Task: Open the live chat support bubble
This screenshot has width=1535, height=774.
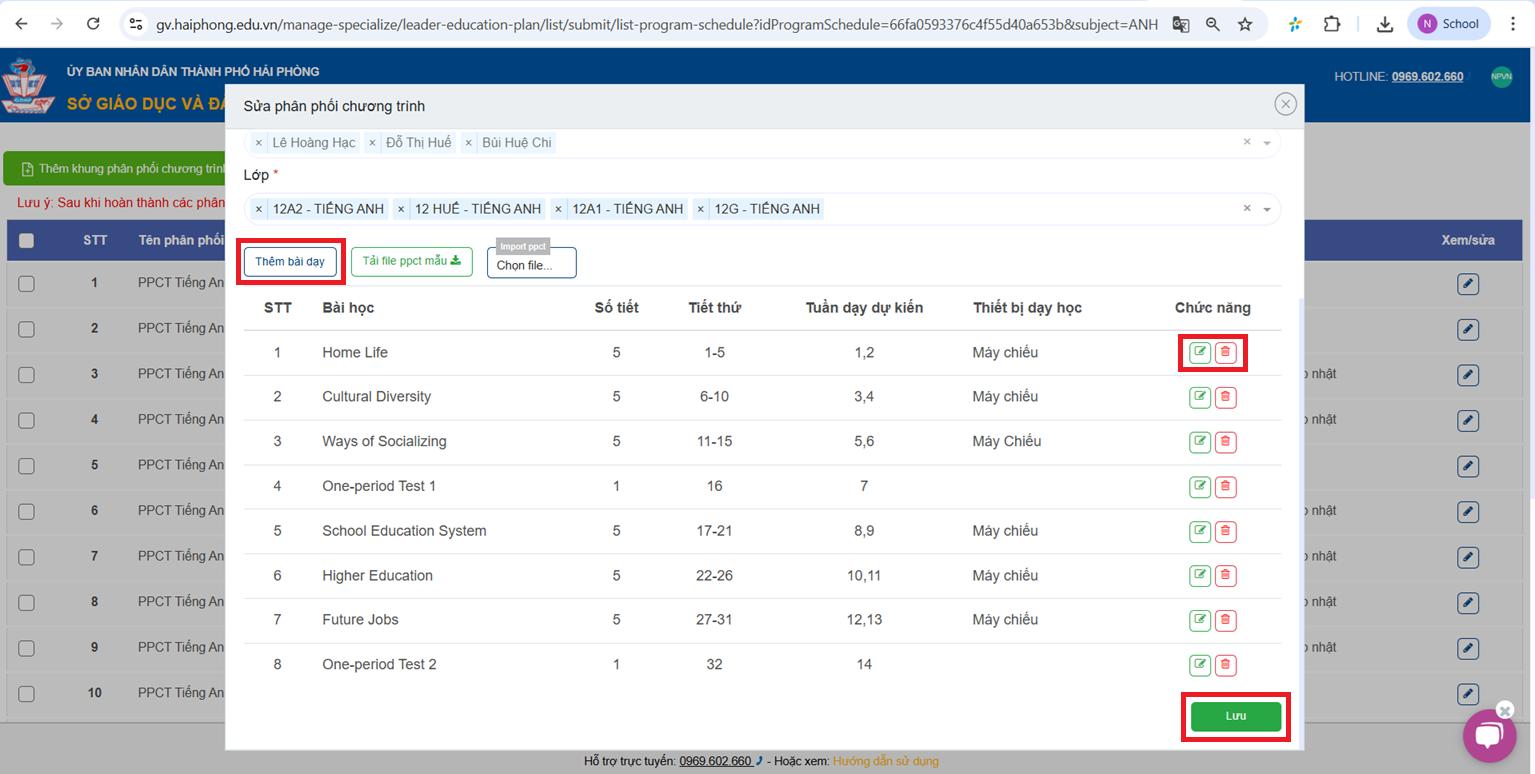Action: 1489,737
